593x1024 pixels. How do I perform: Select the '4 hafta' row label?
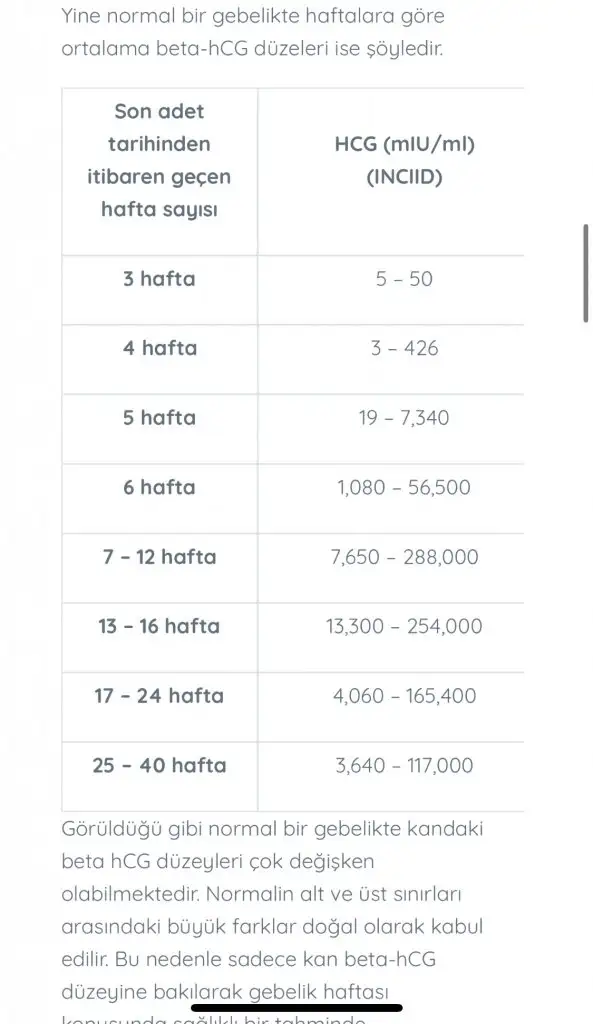click(159, 348)
